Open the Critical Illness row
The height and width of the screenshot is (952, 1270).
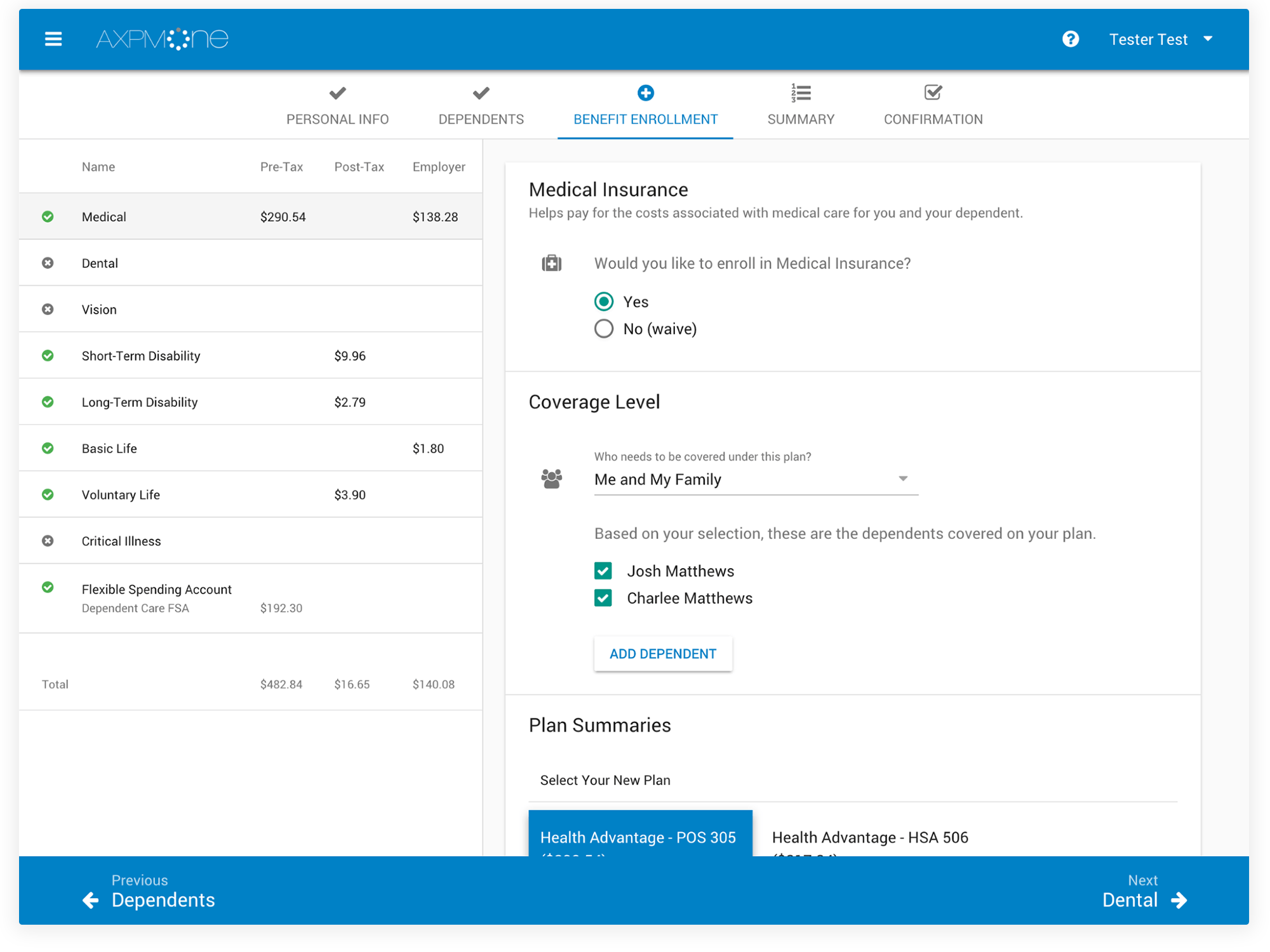tap(251, 541)
